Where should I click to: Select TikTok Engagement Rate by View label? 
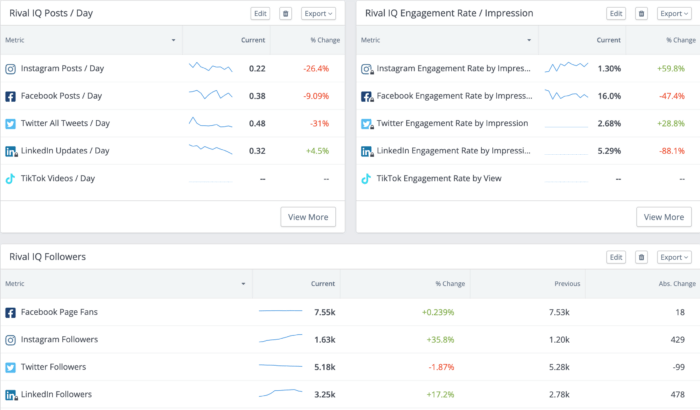(439, 178)
